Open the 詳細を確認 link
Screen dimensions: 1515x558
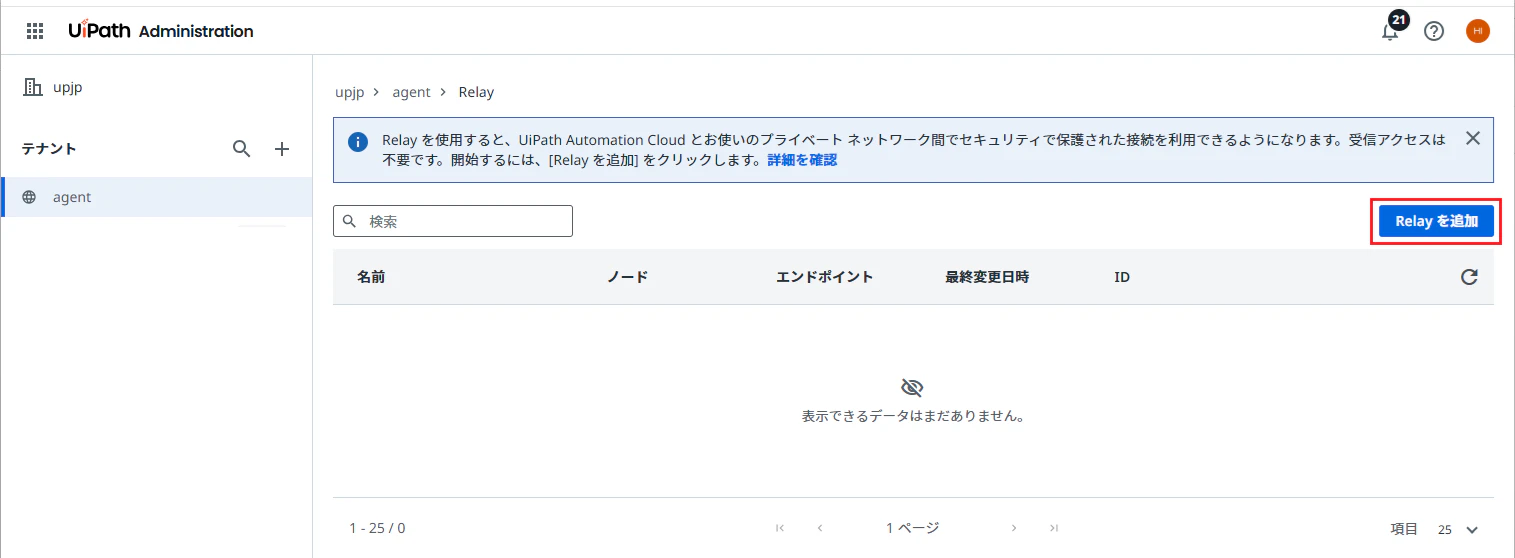(802, 160)
